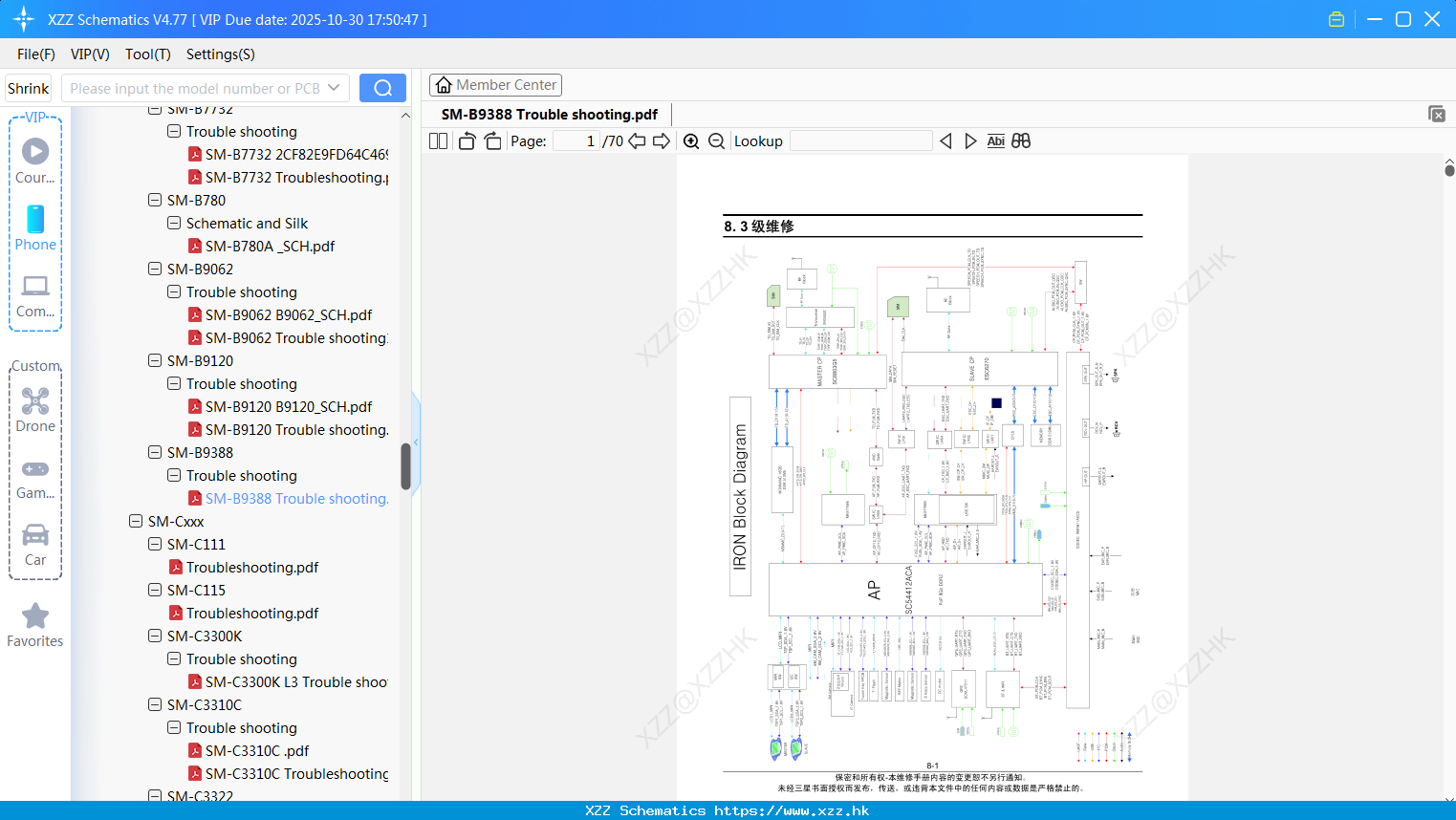Click the Lookup text field
Image resolution: width=1456 pixels, height=820 pixels.
pyautogui.click(x=861, y=141)
